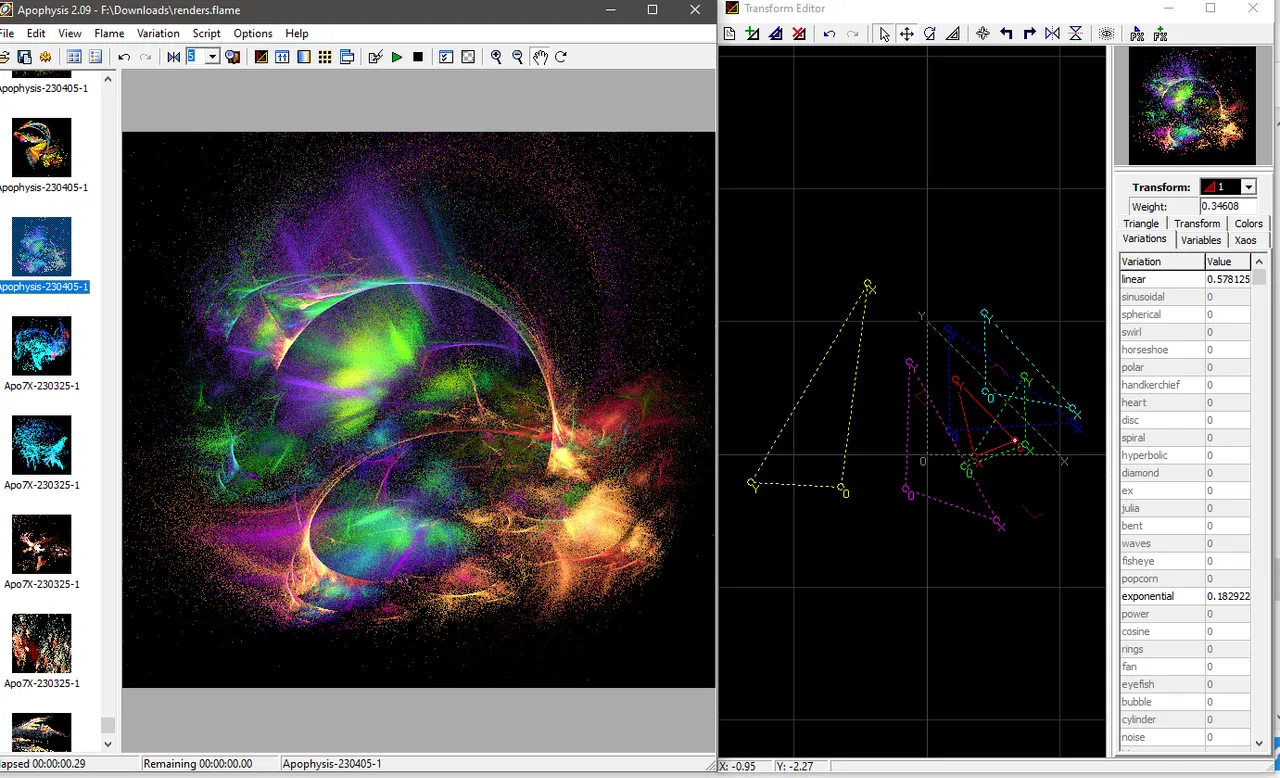Click the Variation column header
This screenshot has height=778, width=1280.
[1162, 261]
